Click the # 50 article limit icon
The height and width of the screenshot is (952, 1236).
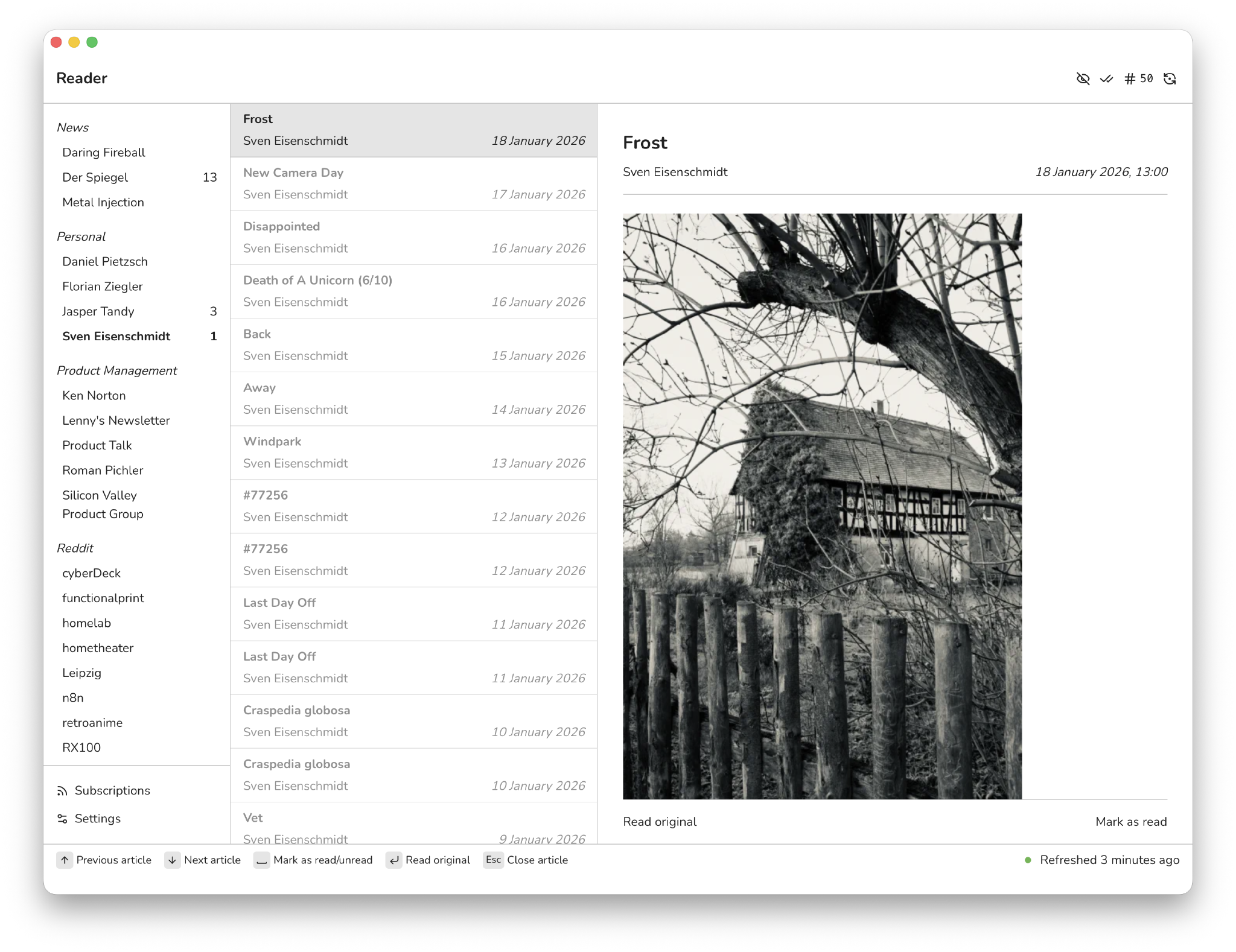coord(1139,78)
